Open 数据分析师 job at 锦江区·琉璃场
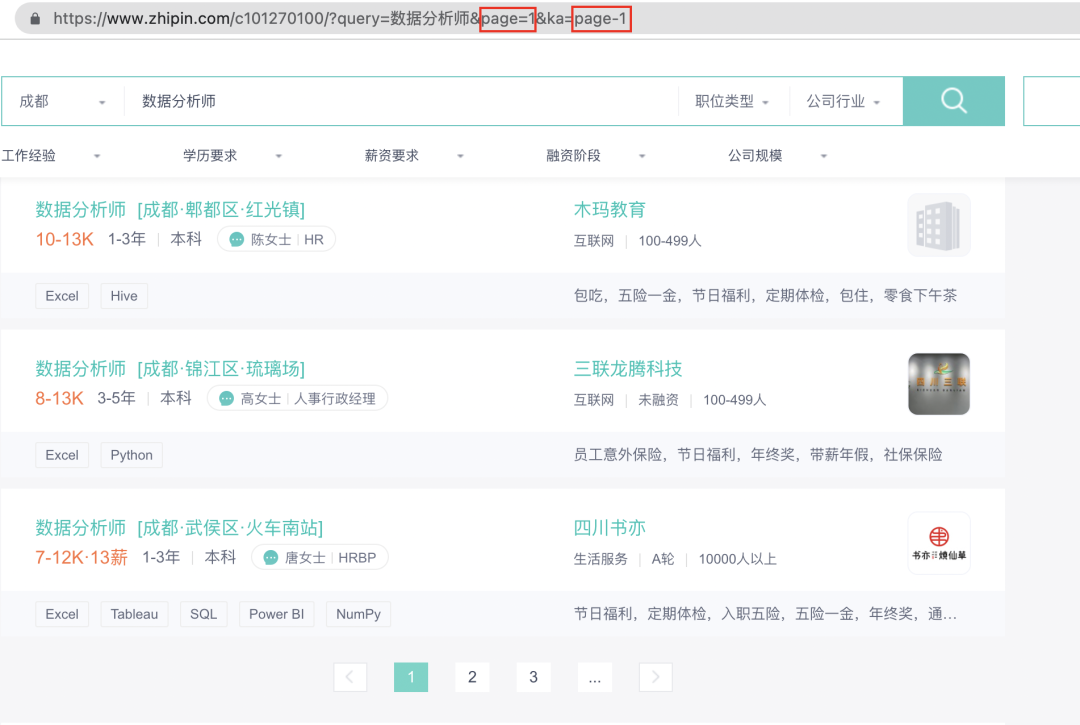Screen dimensions: 1080x725 point(170,369)
